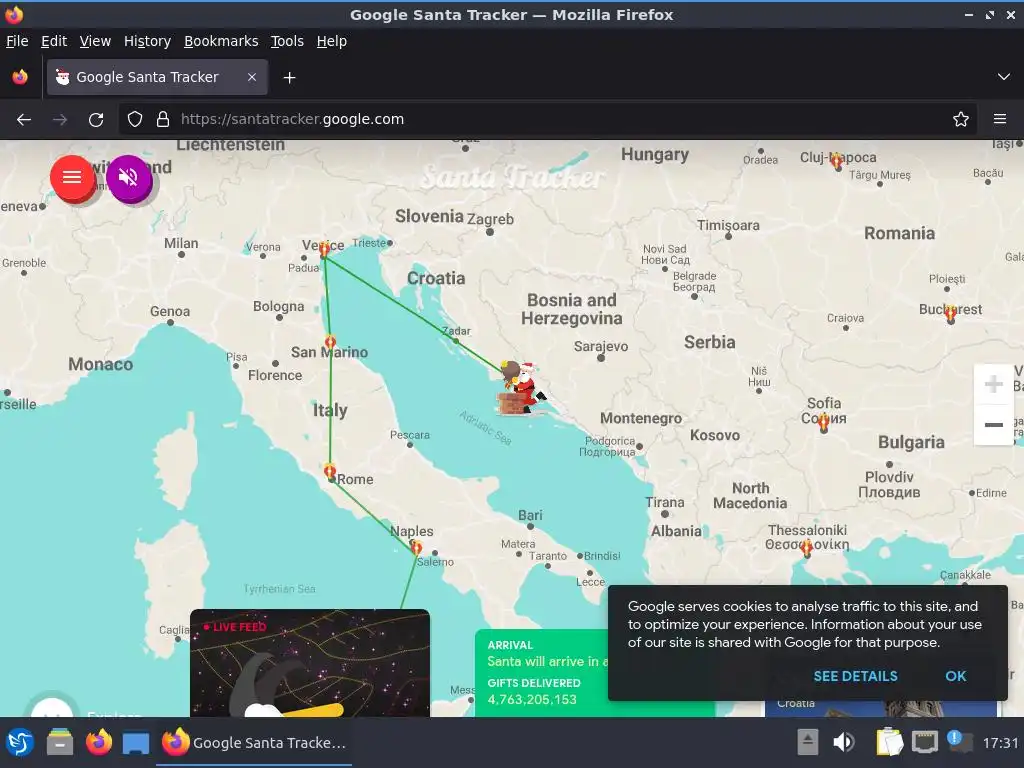The width and height of the screenshot is (1024, 768).
Task: Open the Firefox hamburger application menu
Action: 999,120
